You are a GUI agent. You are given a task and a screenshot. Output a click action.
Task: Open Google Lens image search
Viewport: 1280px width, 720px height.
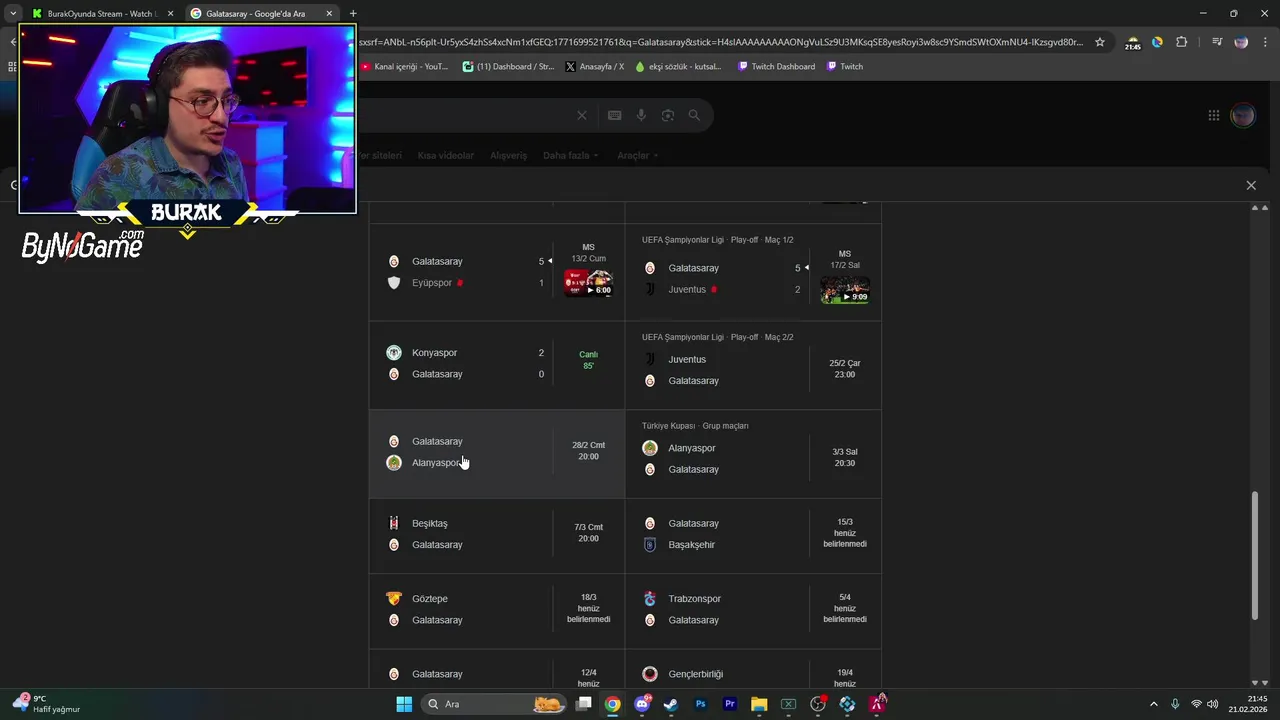pos(668,115)
